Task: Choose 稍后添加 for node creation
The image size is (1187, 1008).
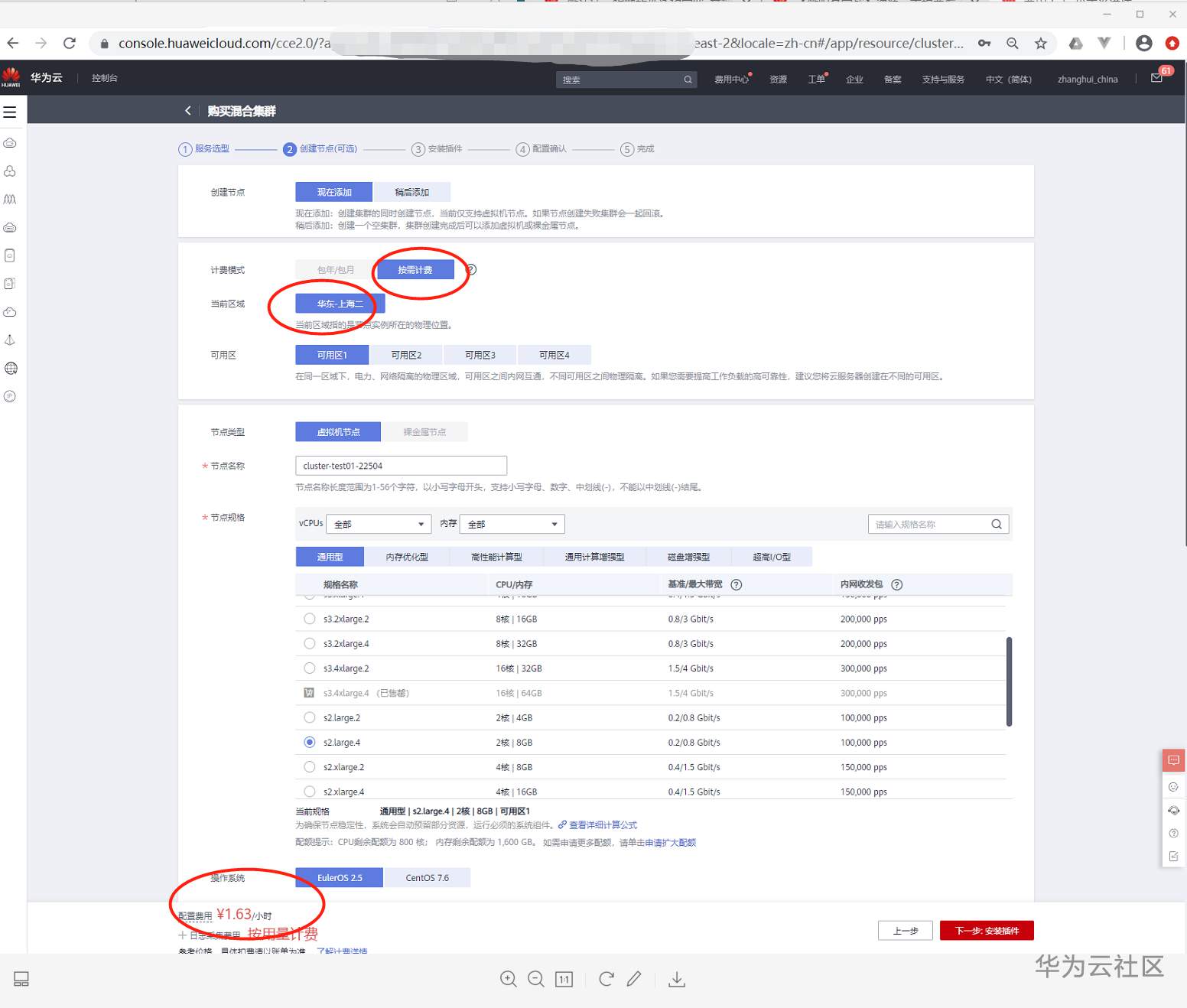Action: (x=412, y=192)
